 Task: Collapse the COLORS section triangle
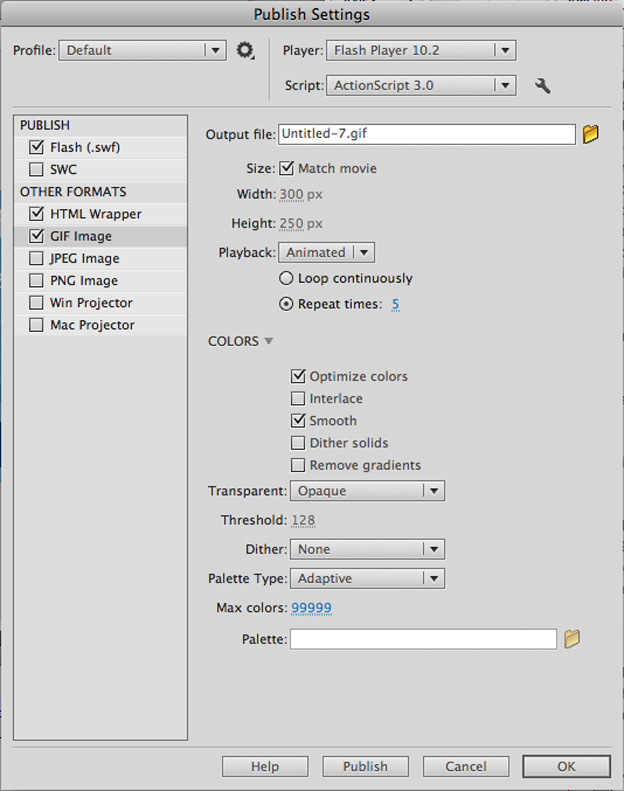pyautogui.click(x=268, y=342)
